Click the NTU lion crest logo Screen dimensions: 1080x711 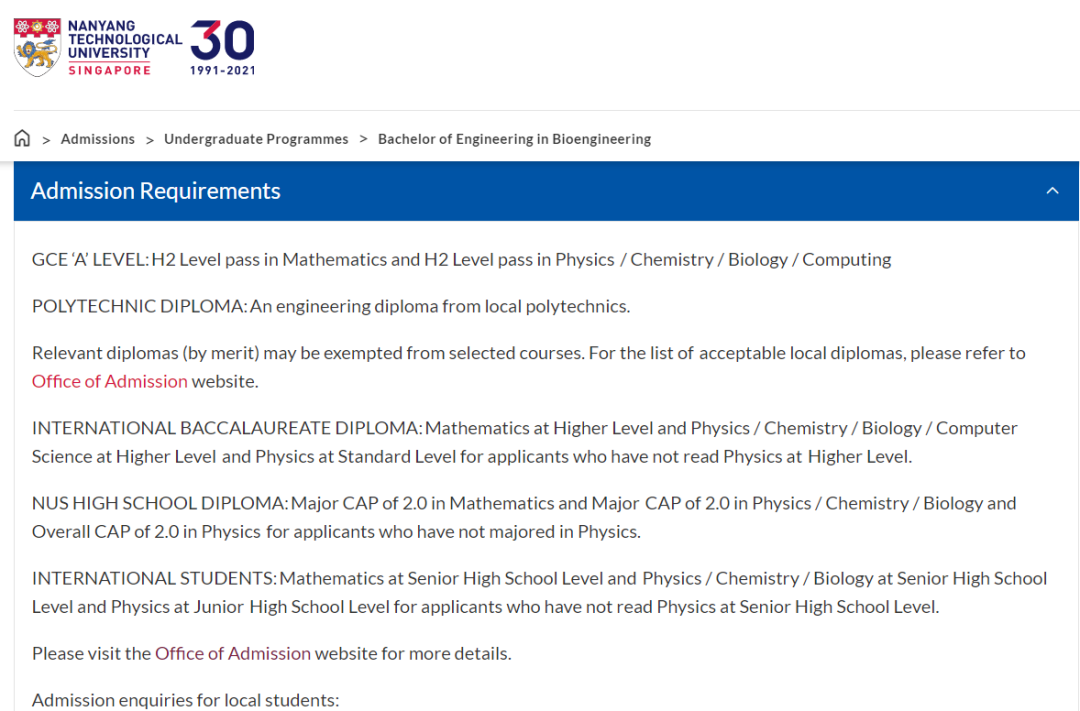tap(37, 47)
